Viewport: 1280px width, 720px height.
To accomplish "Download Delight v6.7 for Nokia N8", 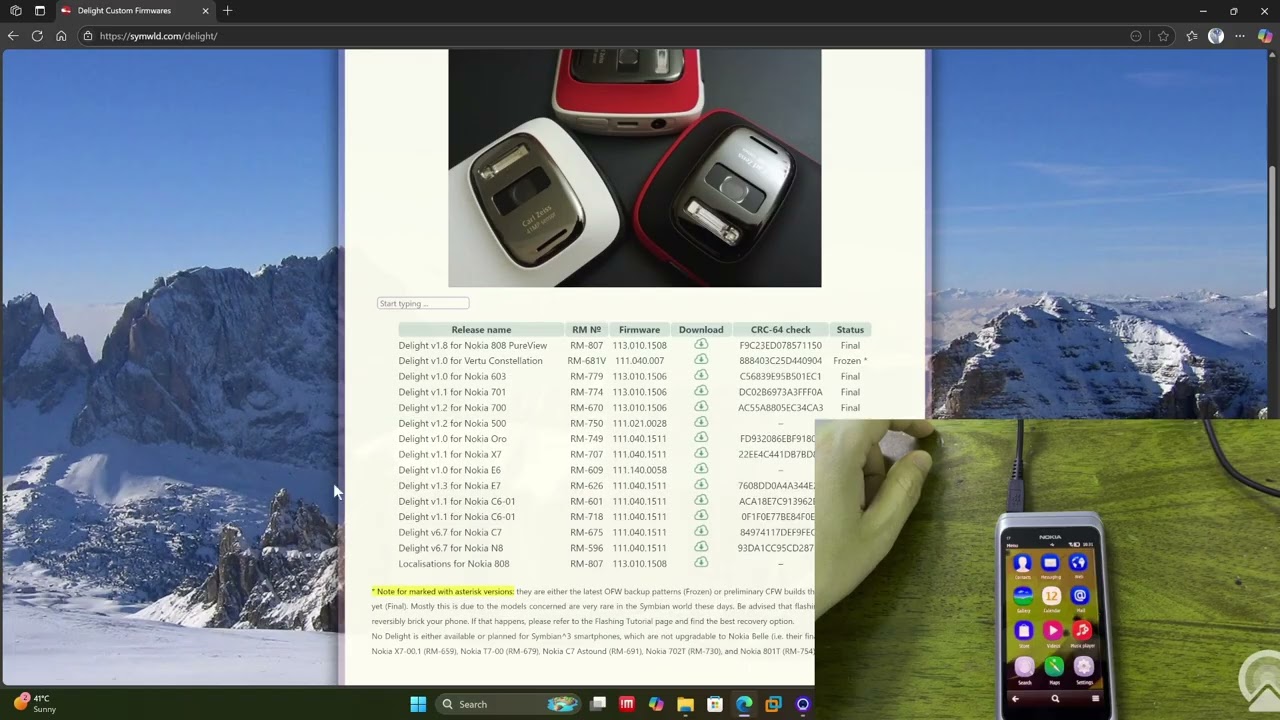I will point(701,547).
